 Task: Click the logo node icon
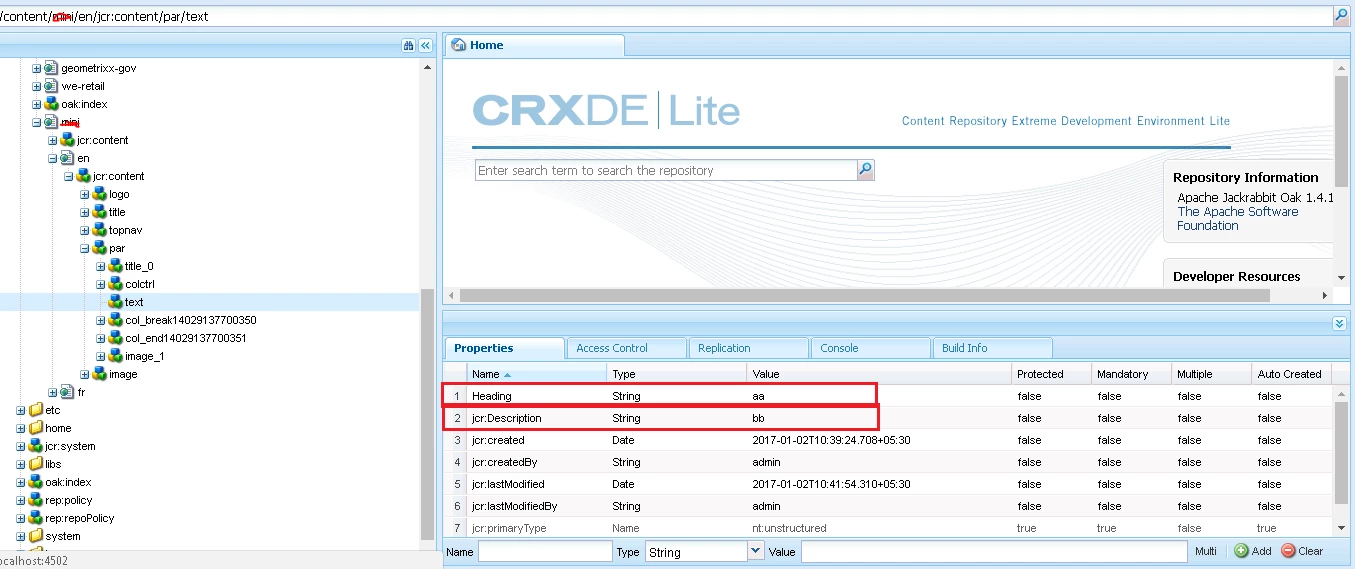(x=99, y=194)
